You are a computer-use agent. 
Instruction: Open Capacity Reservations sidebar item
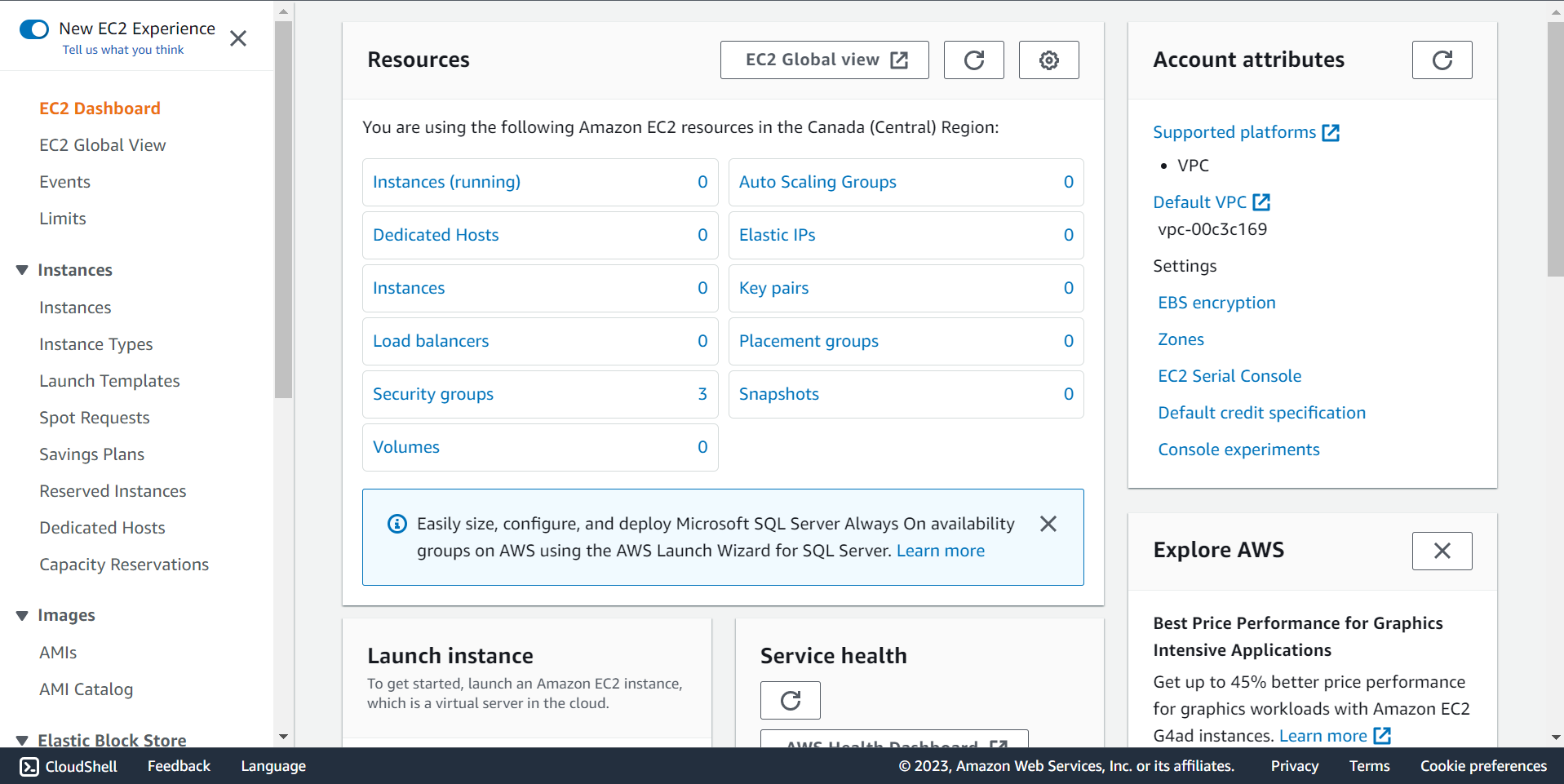click(124, 565)
